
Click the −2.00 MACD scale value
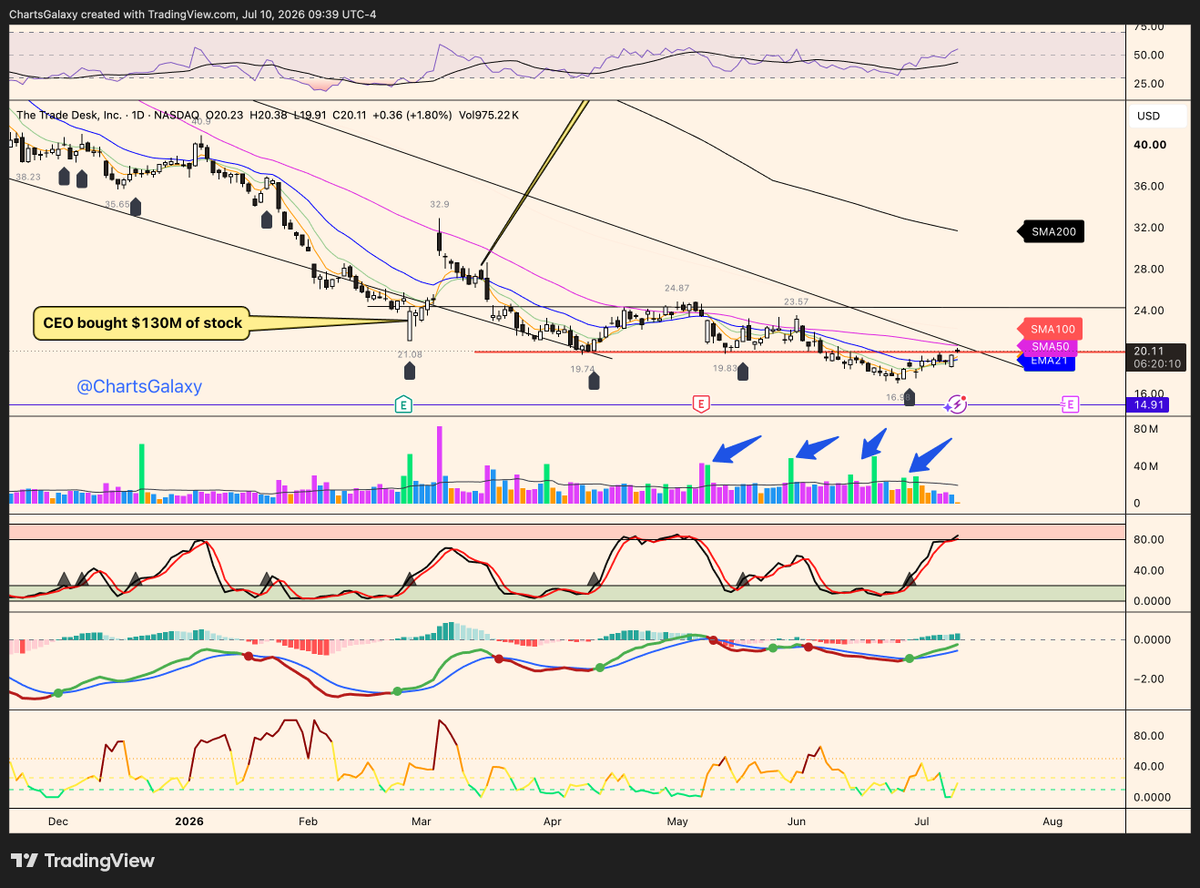pos(1151,679)
